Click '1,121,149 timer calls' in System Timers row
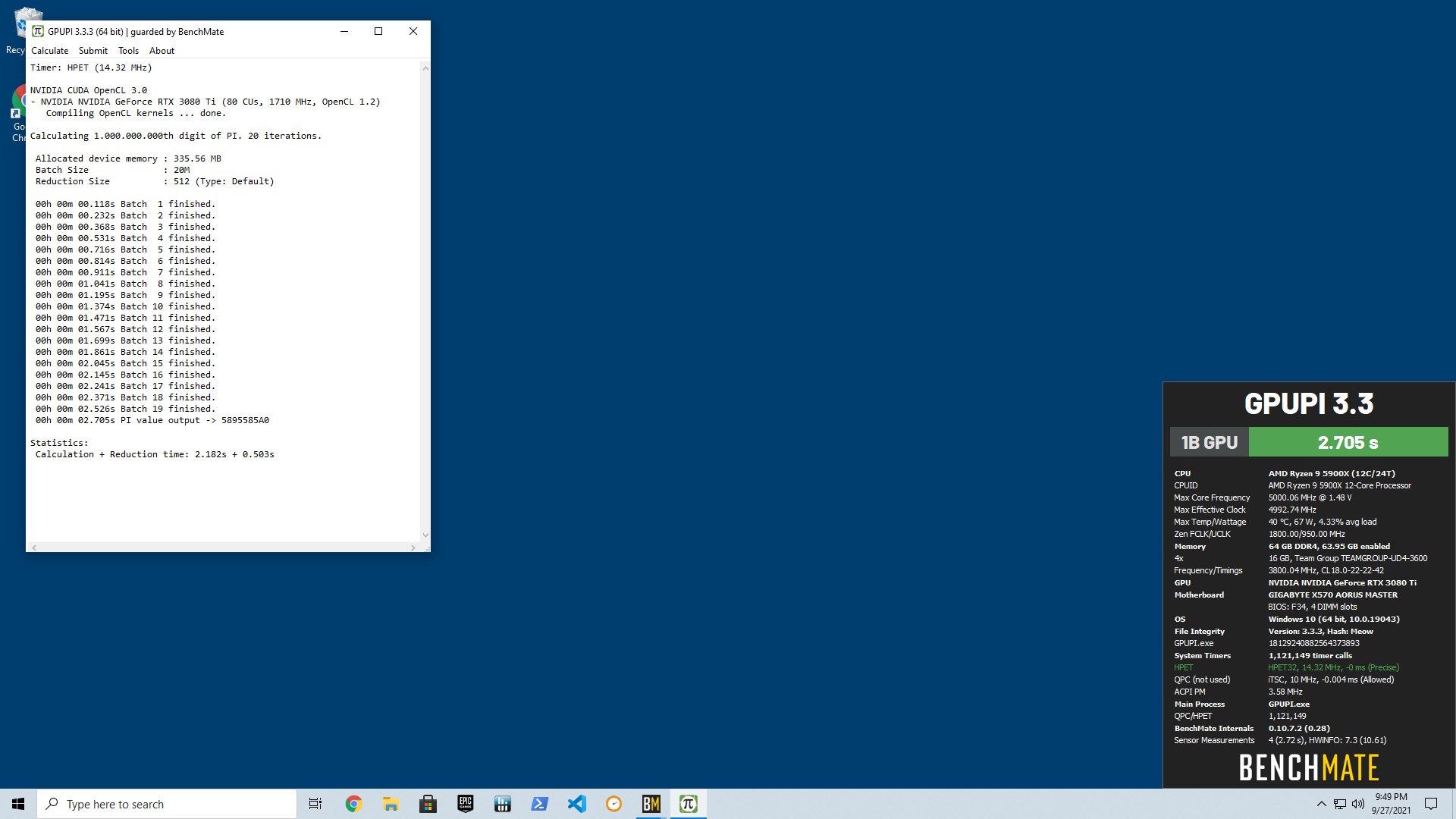The image size is (1456, 819). tap(1310, 655)
